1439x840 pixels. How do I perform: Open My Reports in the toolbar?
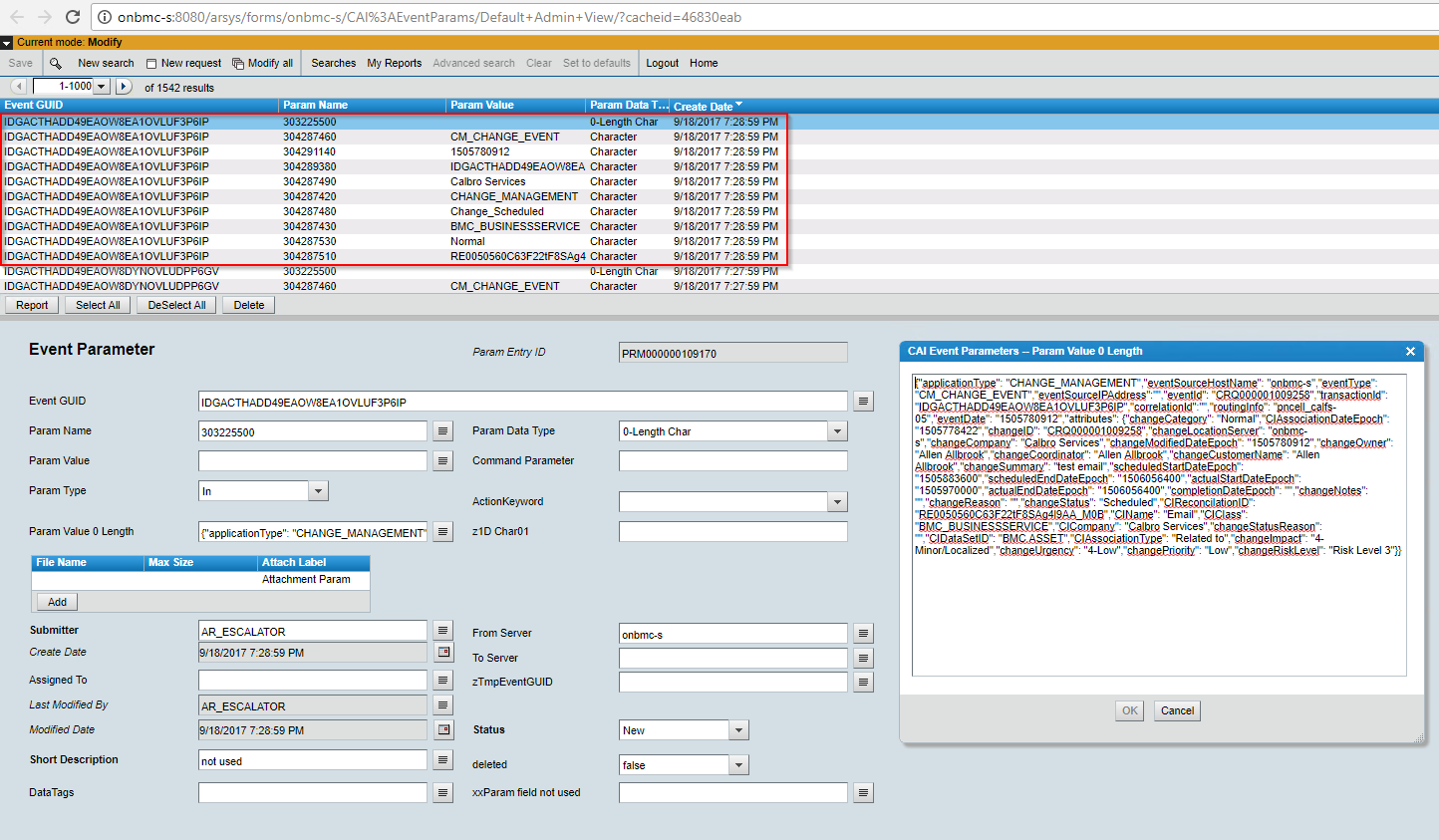pyautogui.click(x=394, y=63)
